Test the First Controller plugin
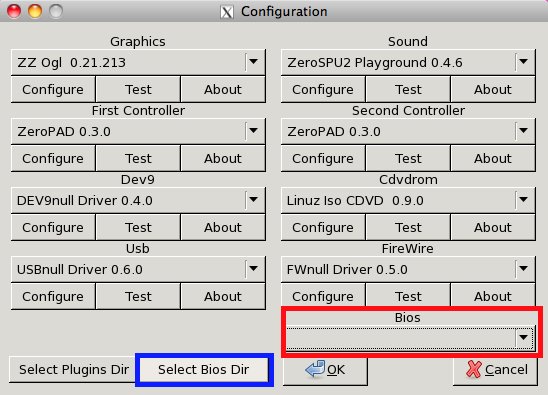548x395 pixels. point(138,158)
